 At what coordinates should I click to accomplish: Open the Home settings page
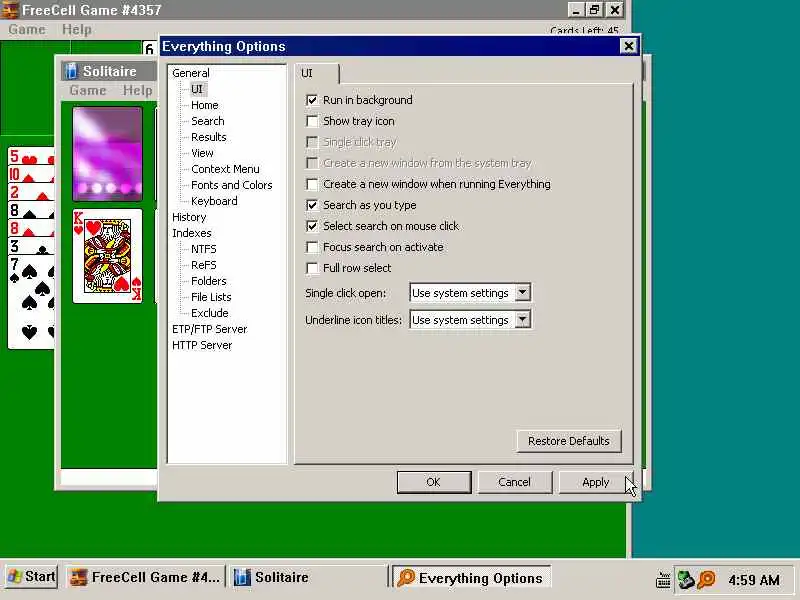pos(205,105)
